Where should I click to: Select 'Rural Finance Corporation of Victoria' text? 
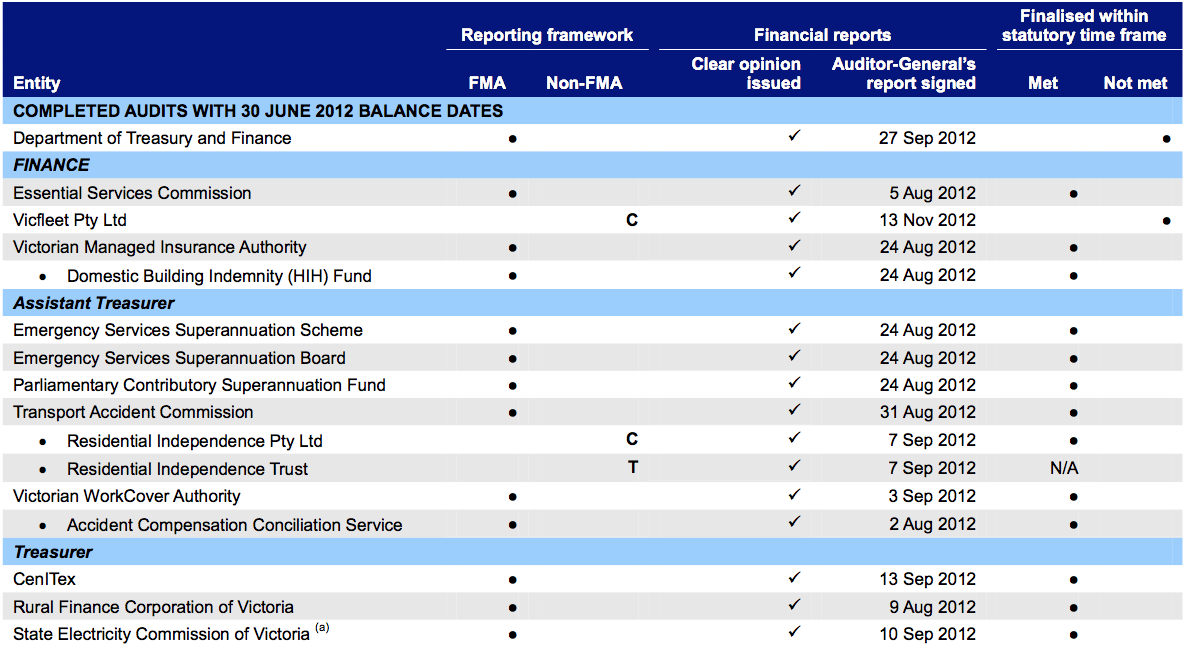pos(153,607)
